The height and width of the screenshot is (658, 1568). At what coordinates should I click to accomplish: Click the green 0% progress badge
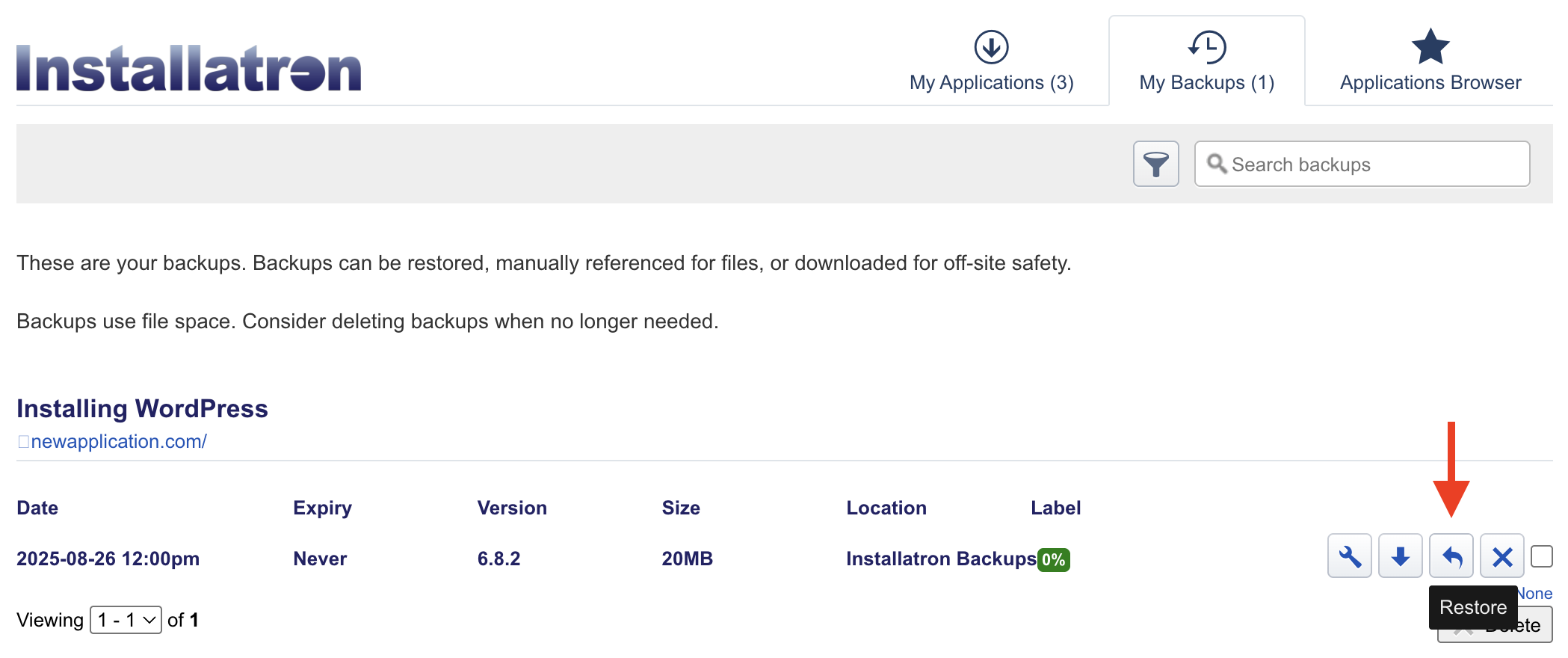pyautogui.click(x=1053, y=558)
